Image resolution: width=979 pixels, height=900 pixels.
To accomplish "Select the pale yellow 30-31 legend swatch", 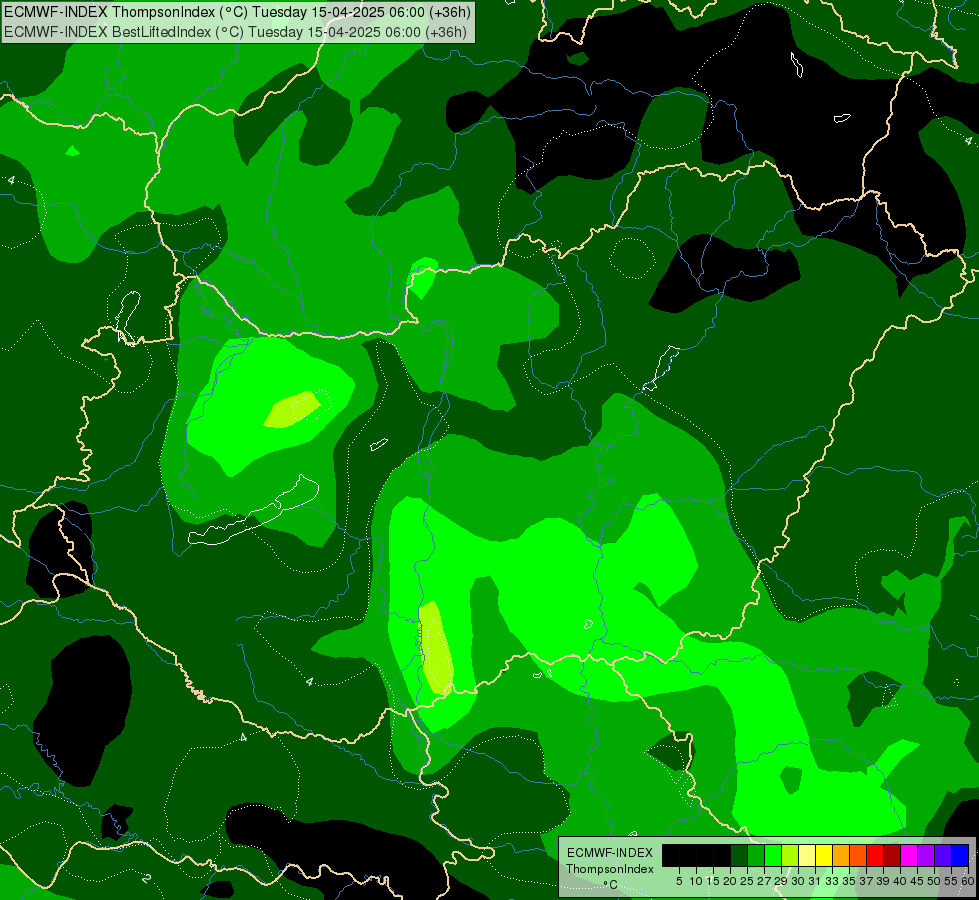I will coord(807,855).
